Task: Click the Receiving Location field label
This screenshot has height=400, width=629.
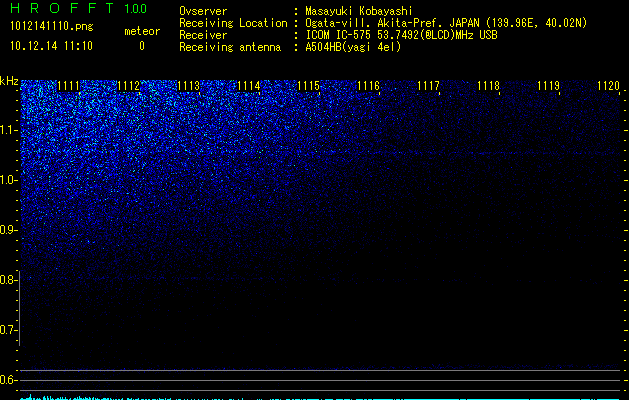Action: click(x=233, y=23)
